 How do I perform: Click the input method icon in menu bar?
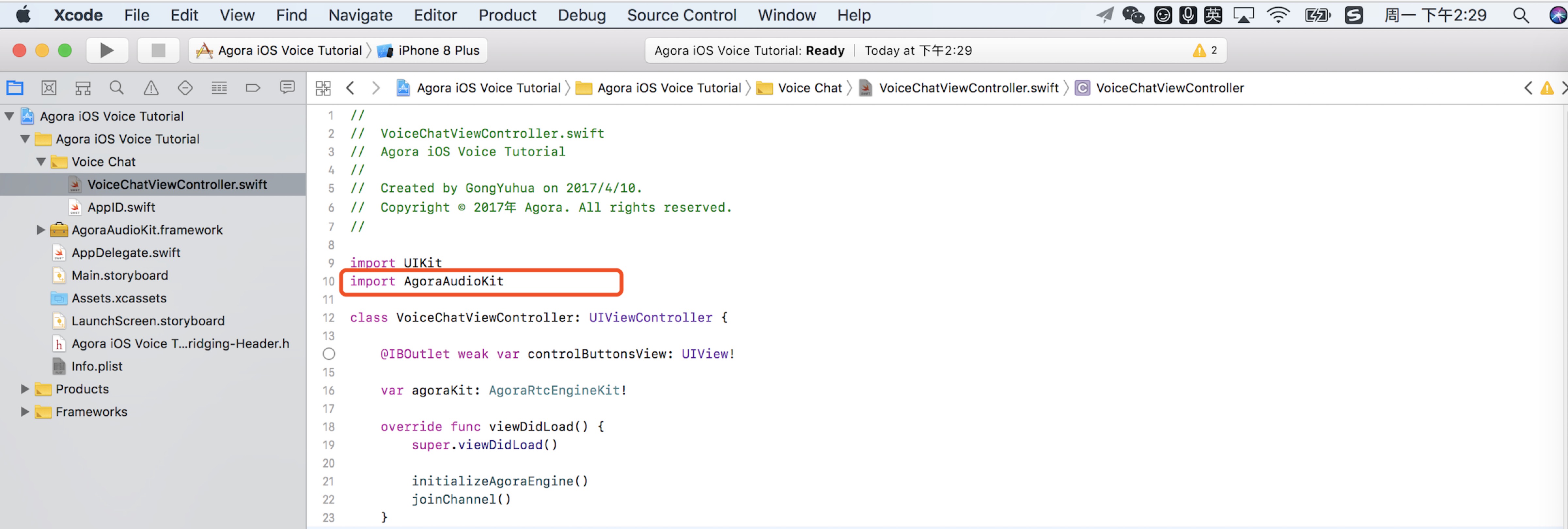[x=1213, y=15]
